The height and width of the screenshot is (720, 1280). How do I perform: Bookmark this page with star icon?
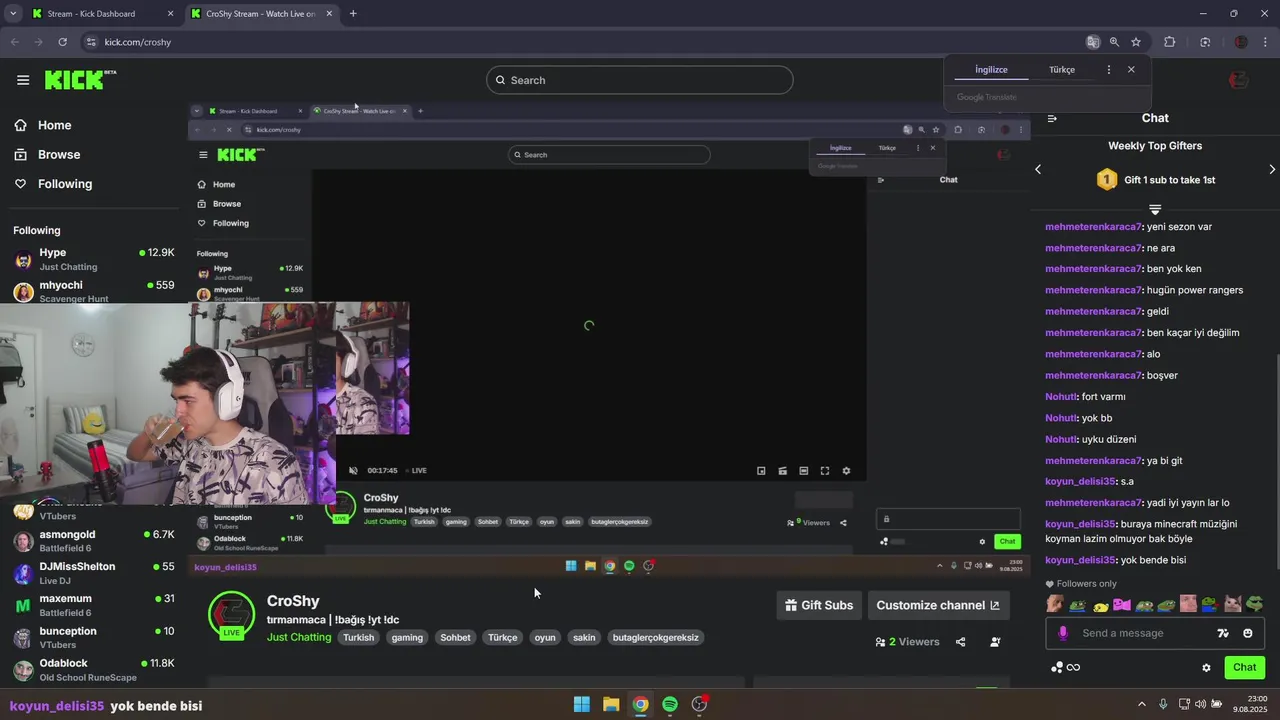[x=1136, y=42]
